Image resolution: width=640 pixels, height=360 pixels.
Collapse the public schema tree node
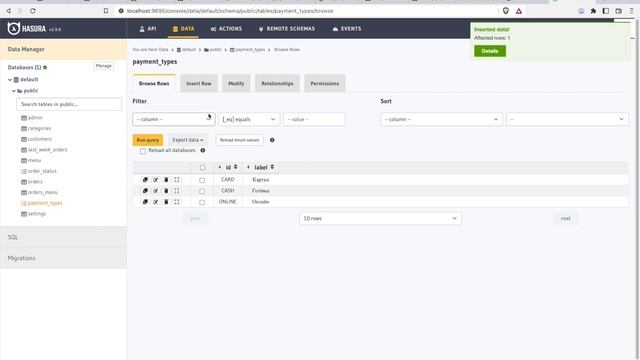13,91
